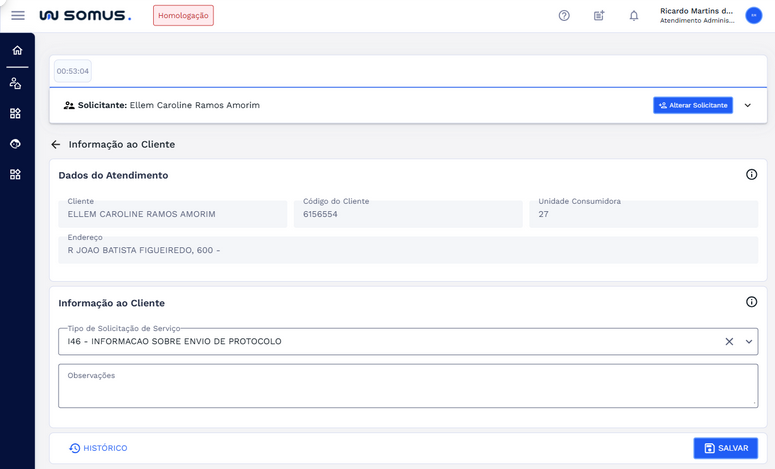Viewport: 775px width, 469px height.
Task: Open the person-and-house sidebar icon
Action: point(15,84)
